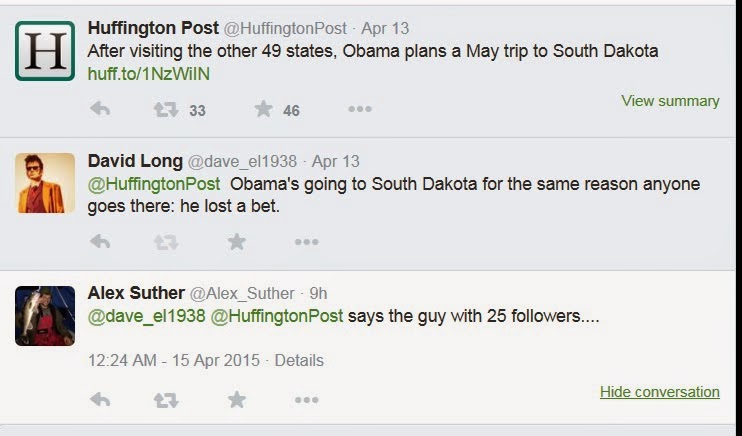Favorite Alex Suther's tweet
742x436 pixels.
237,400
